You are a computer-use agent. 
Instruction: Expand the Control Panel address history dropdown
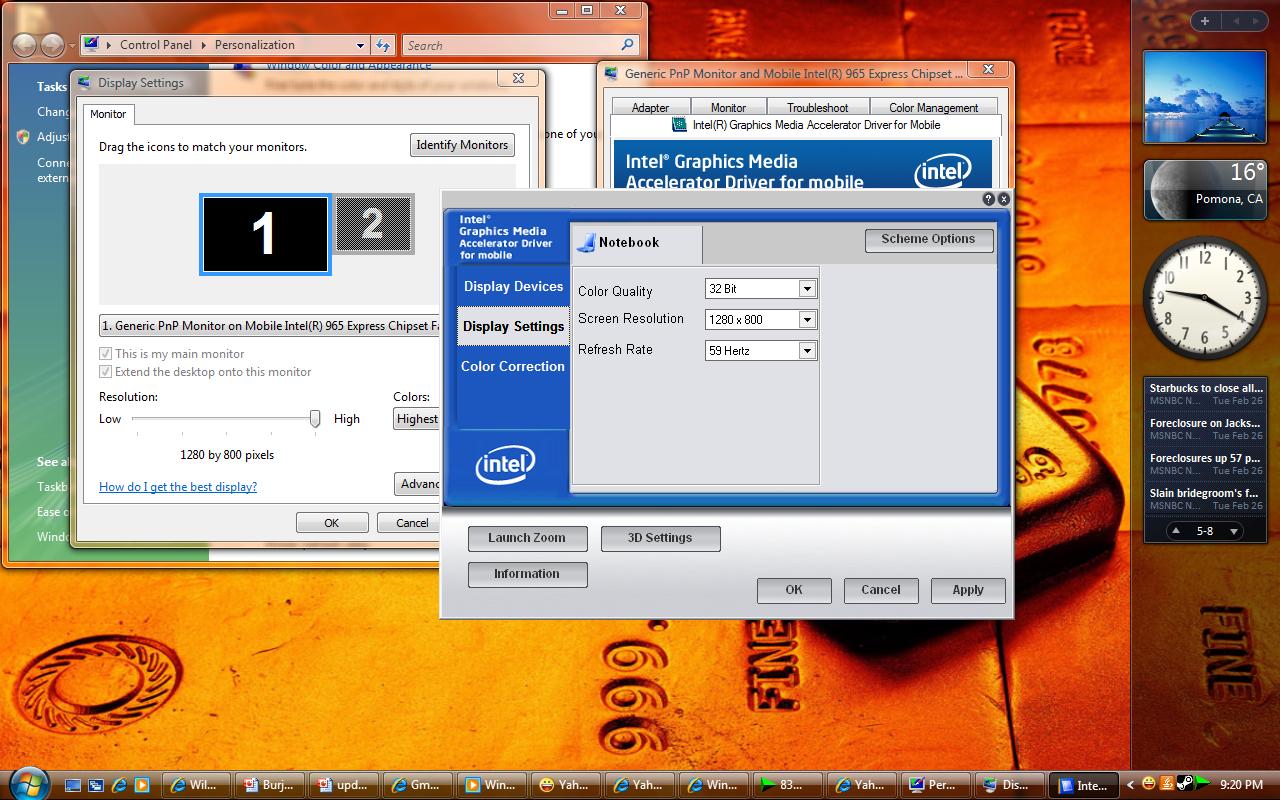tap(361, 45)
